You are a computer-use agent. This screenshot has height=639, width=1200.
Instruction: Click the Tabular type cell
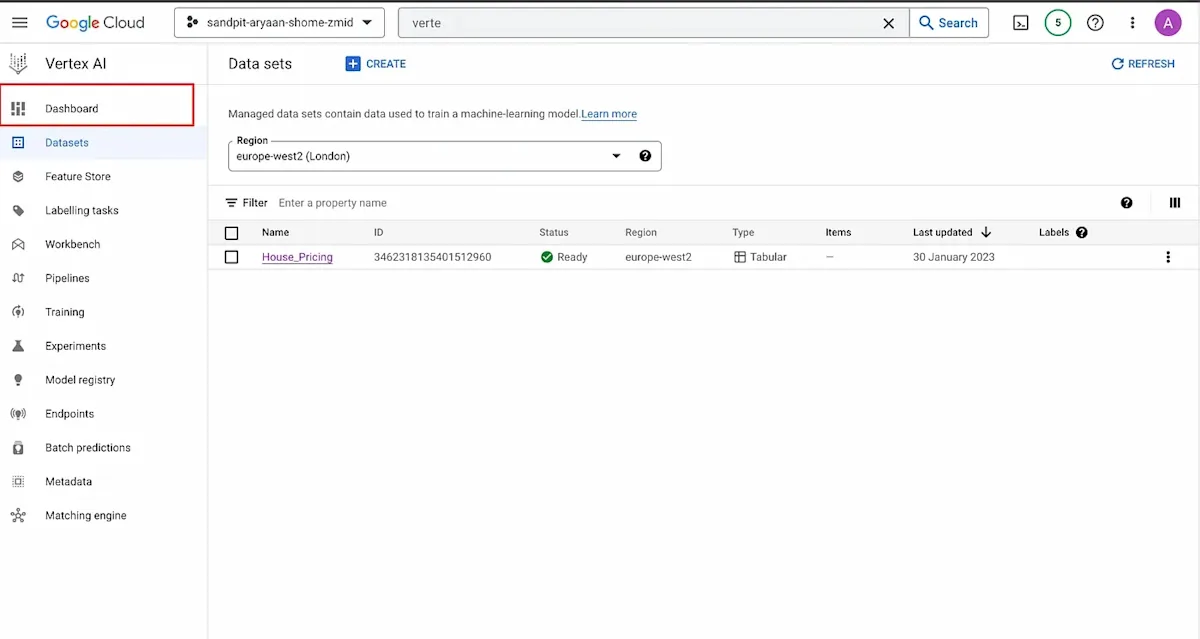point(760,257)
